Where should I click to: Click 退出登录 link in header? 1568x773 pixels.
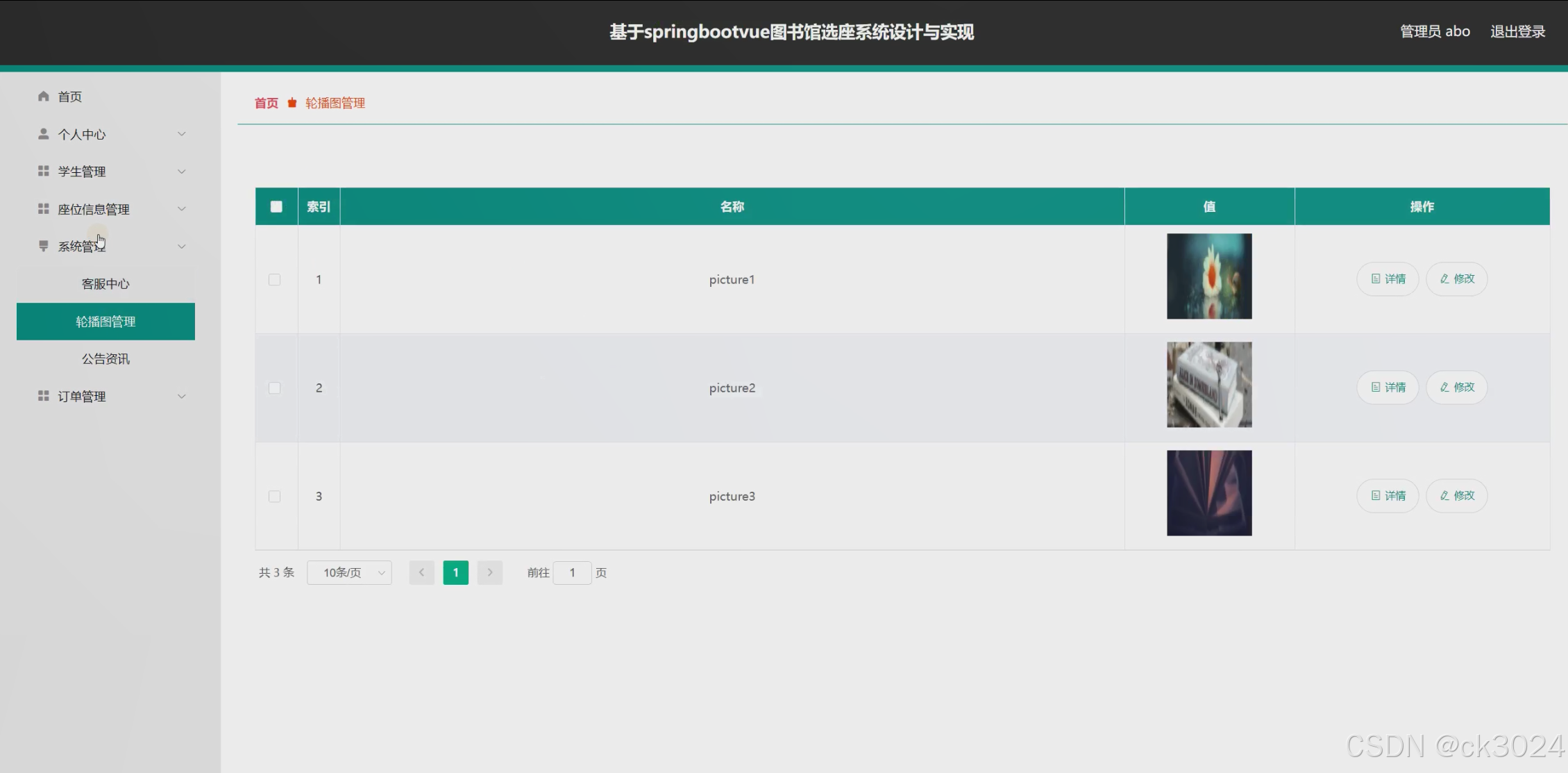[x=1517, y=31]
